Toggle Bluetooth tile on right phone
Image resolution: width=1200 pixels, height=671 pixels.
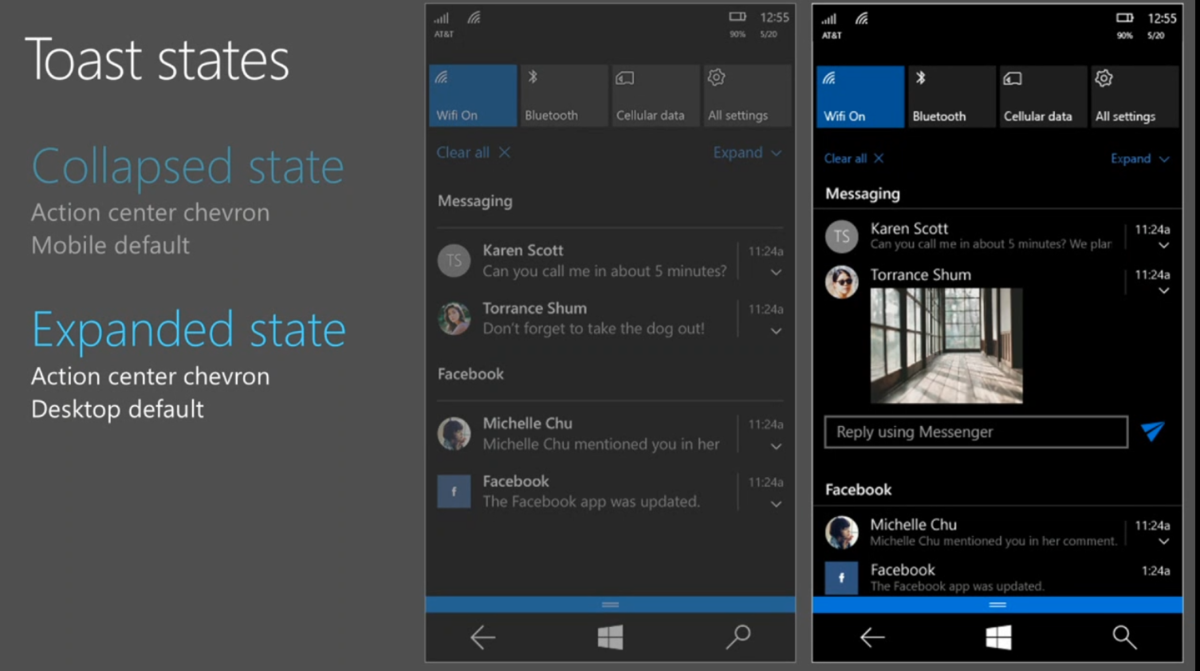pos(949,96)
